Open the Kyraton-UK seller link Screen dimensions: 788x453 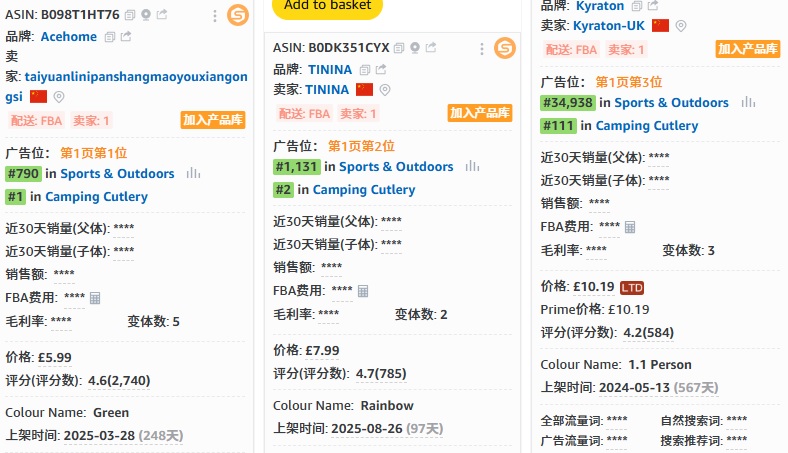click(609, 26)
